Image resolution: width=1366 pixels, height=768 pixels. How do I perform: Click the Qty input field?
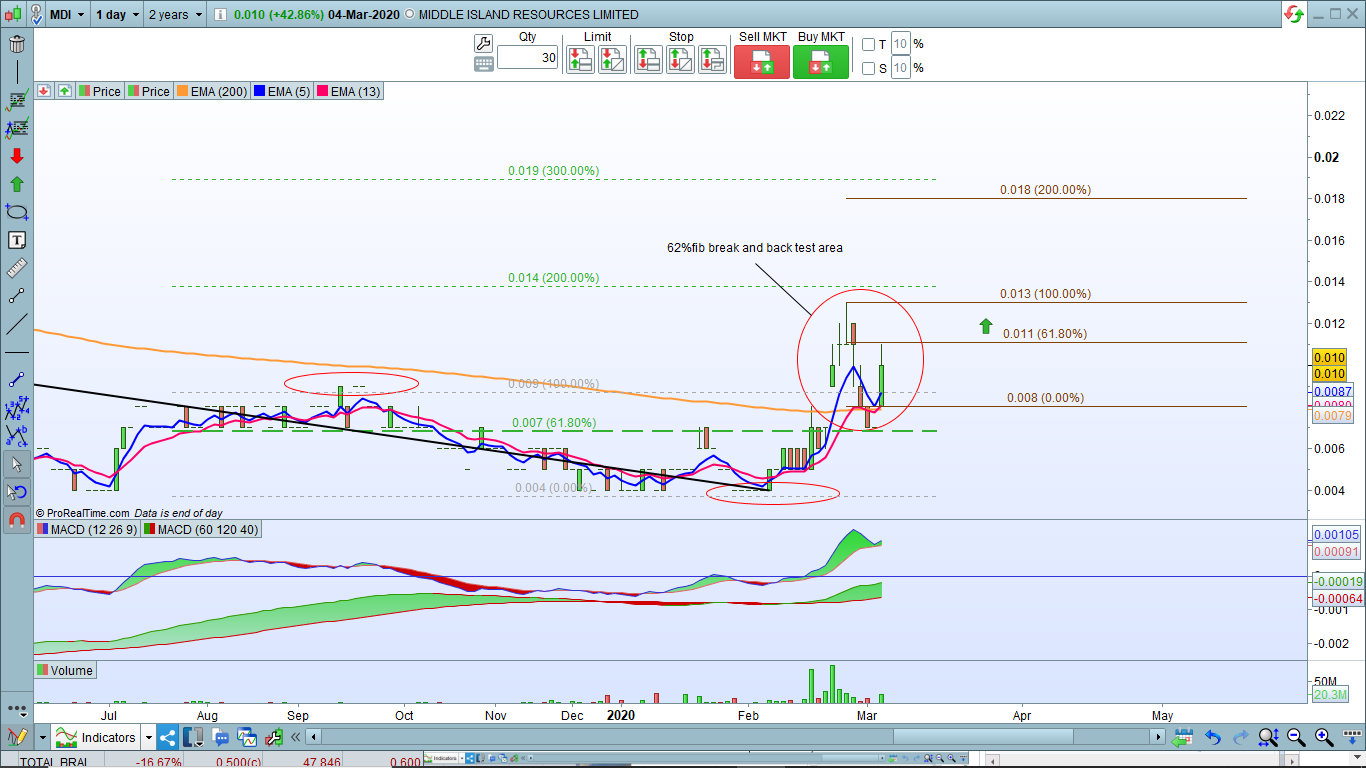(527, 57)
